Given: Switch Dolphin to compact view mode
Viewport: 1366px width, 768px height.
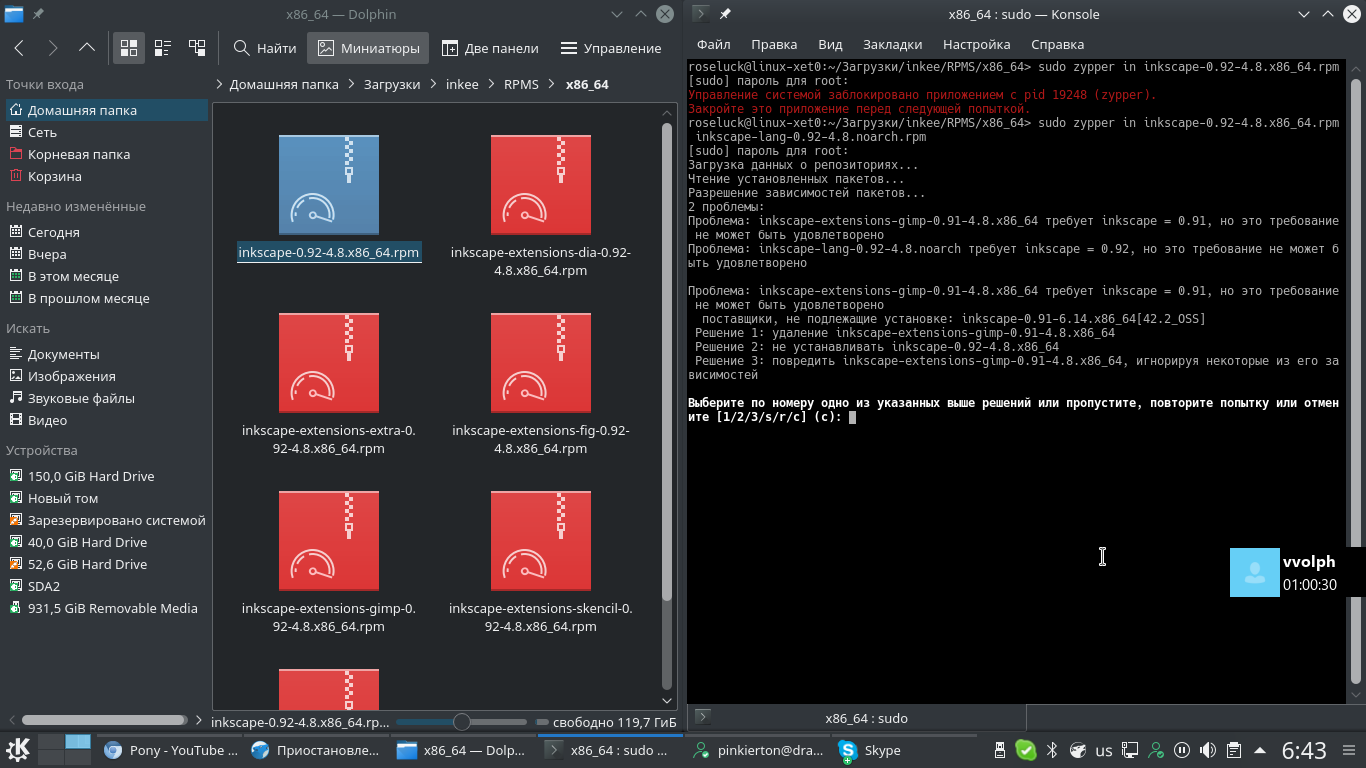Looking at the screenshot, I should (163, 48).
